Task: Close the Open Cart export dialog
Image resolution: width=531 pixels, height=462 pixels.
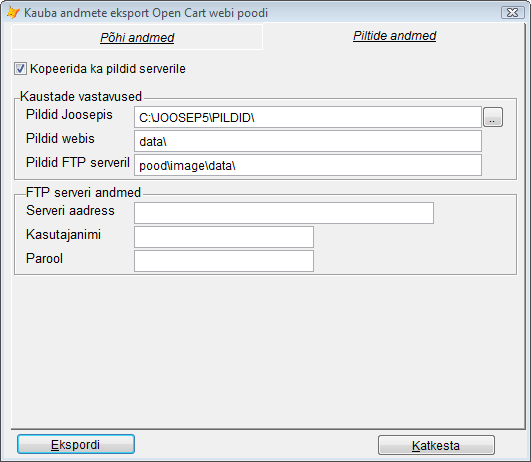Action: tap(512, 13)
